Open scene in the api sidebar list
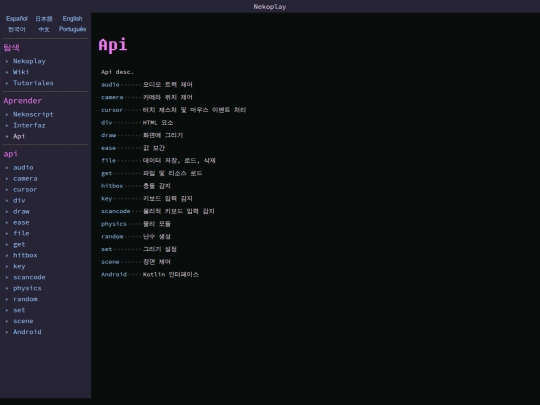540x405 pixels. click(x=23, y=321)
